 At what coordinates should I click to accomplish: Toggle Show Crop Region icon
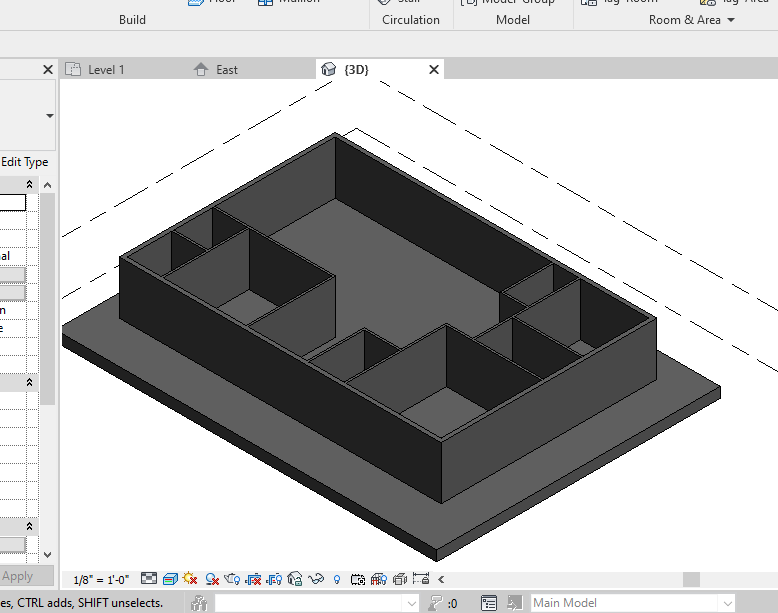tap(274, 579)
